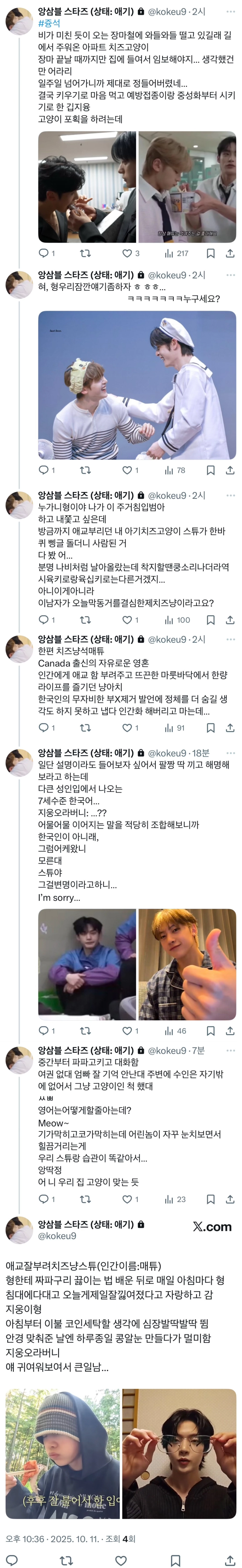Viewport: 242px width, 1568px height.
Task: Open more options on the #쥼석 tweet
Action: [x=230, y=12]
